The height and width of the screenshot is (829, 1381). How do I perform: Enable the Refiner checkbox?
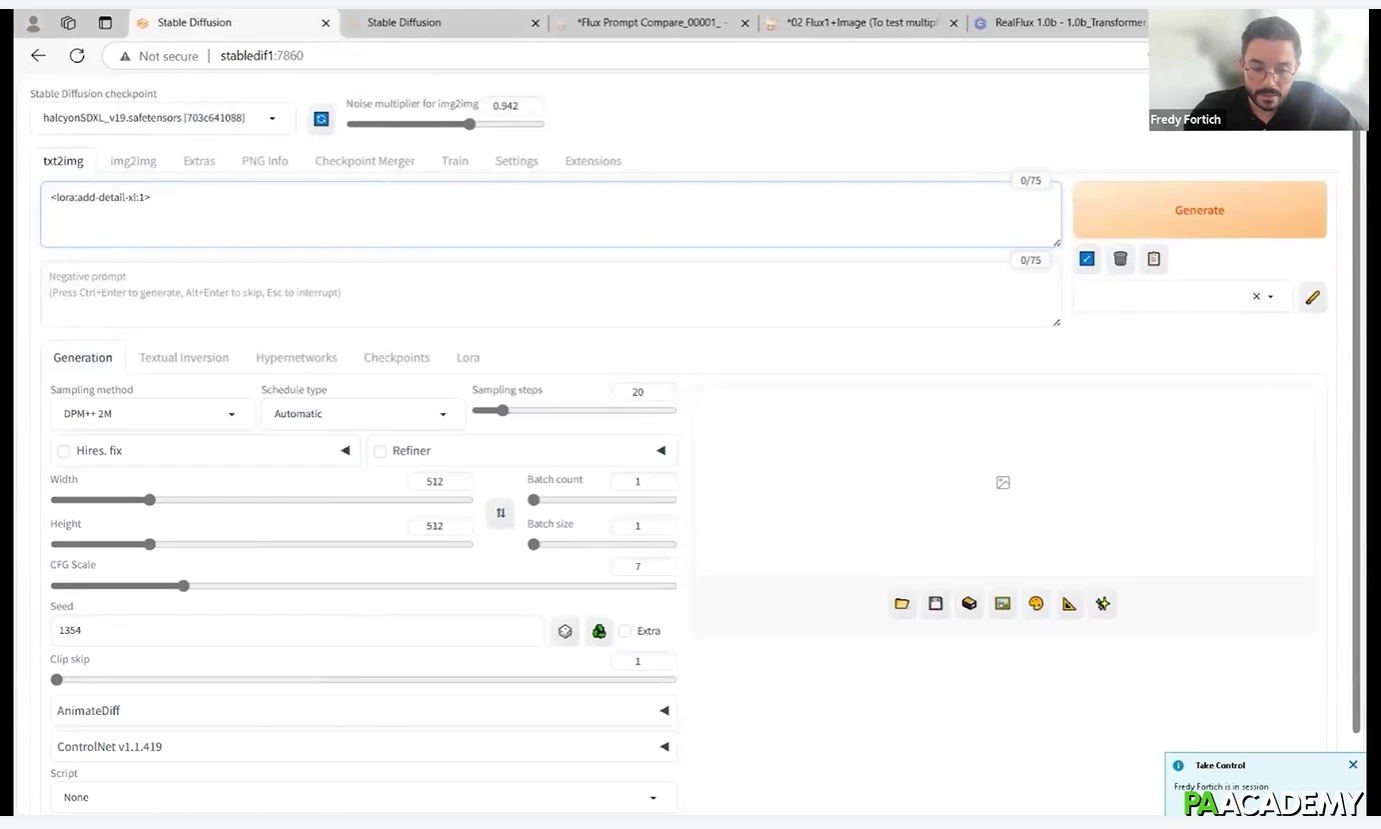[380, 451]
